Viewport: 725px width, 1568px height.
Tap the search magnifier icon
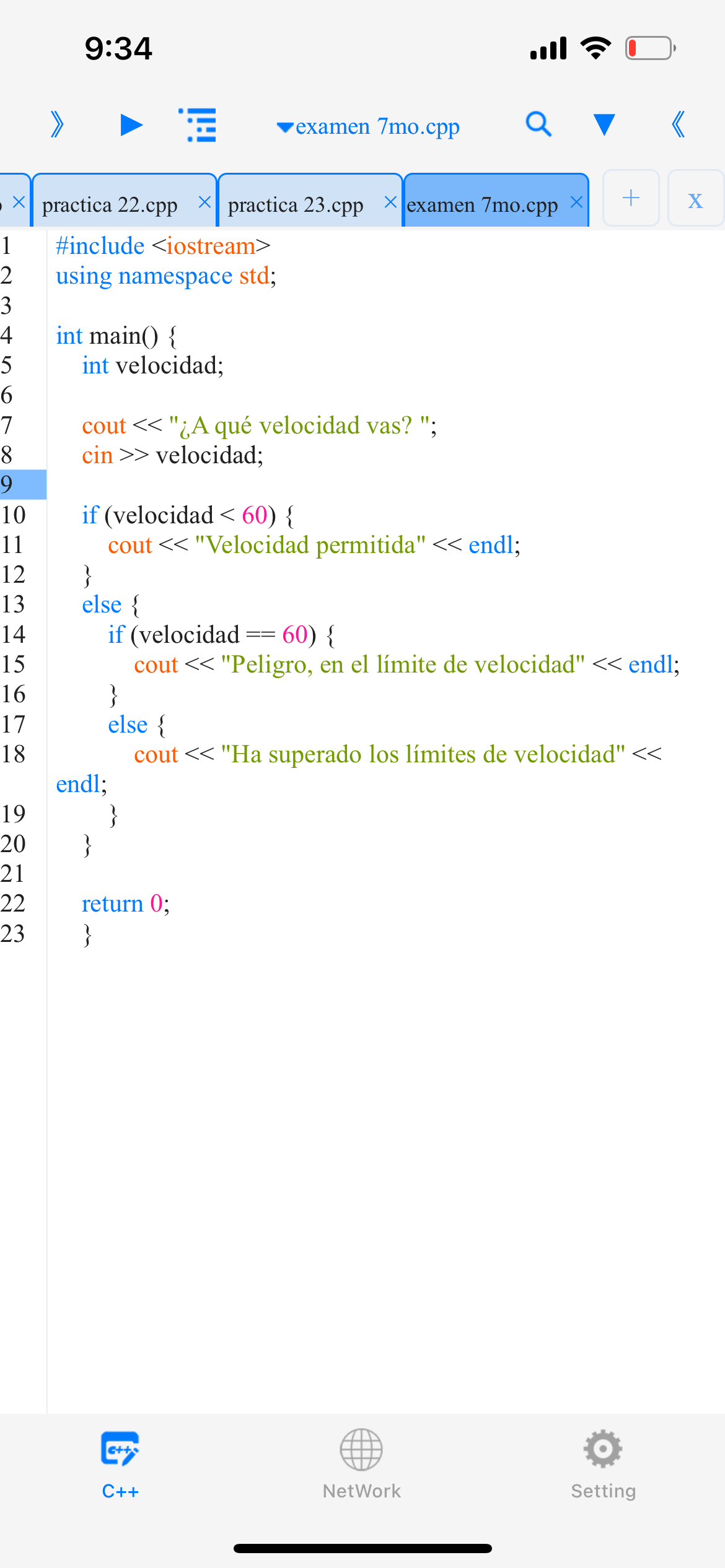coord(538,124)
